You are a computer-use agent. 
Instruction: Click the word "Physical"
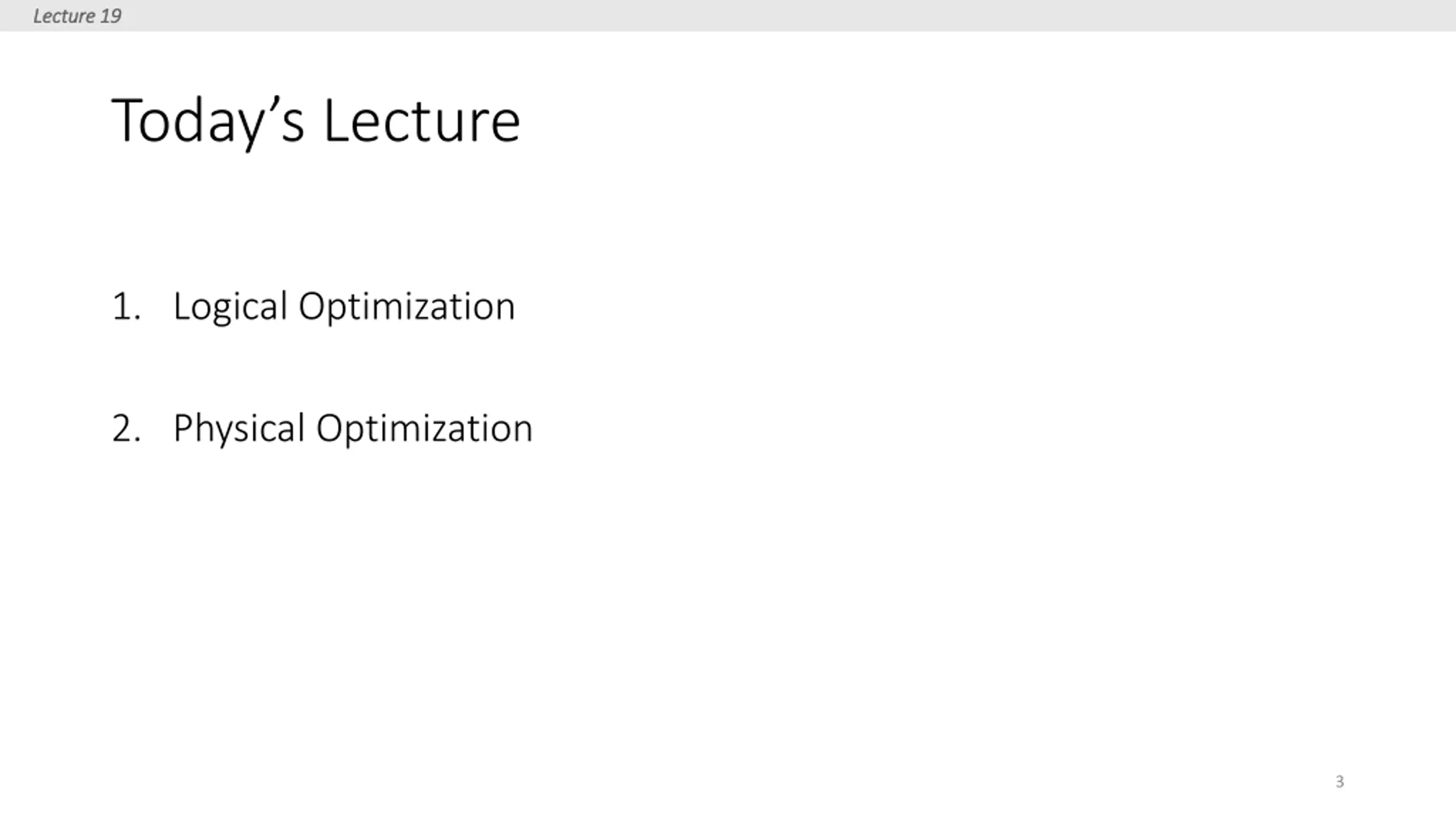(239, 429)
